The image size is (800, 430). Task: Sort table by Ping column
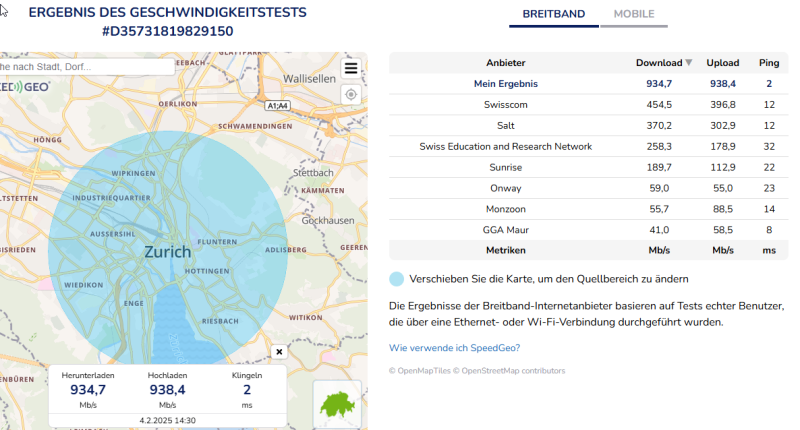pyautogui.click(x=768, y=63)
